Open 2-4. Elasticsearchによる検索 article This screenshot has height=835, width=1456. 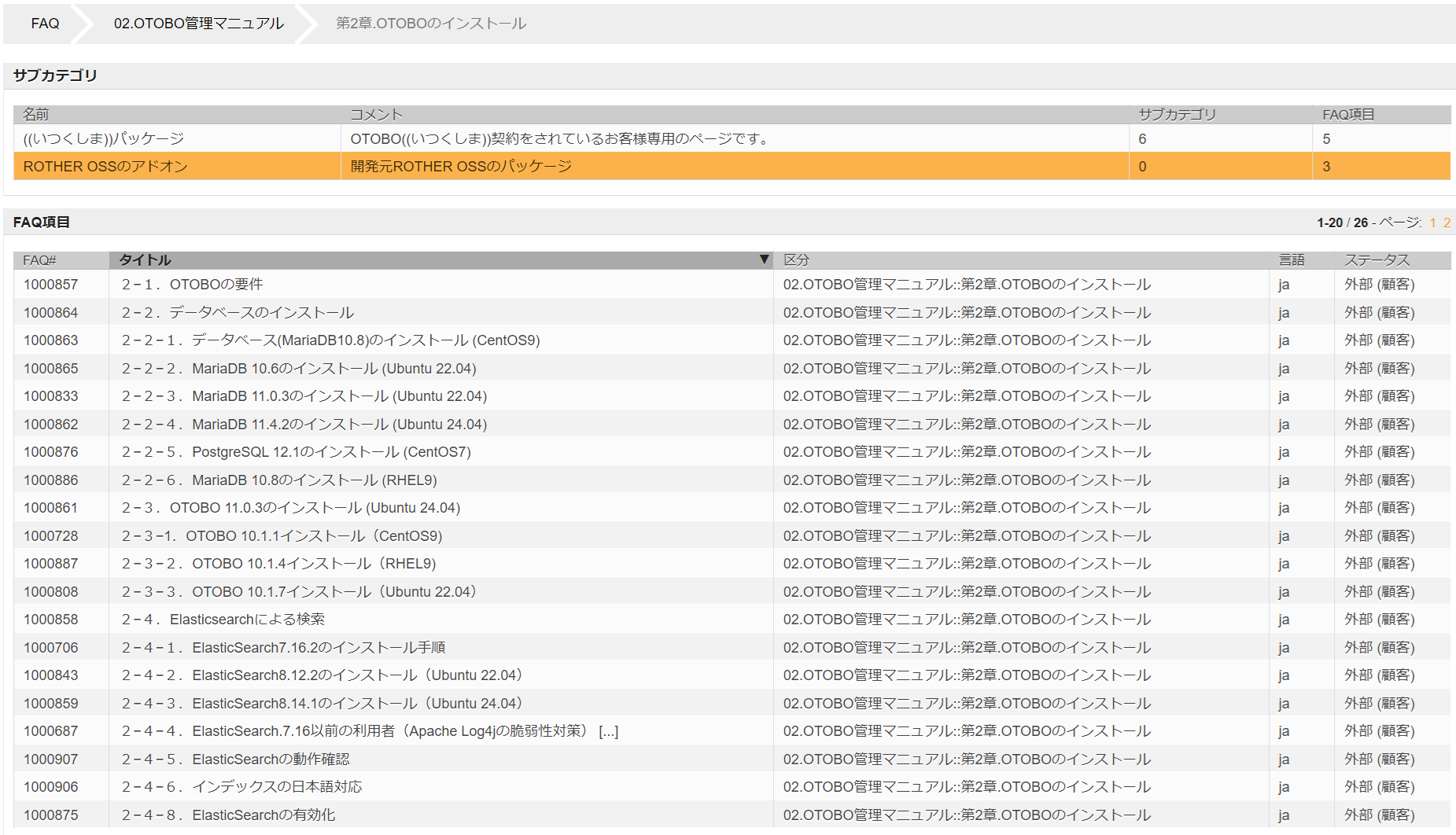[x=223, y=620]
